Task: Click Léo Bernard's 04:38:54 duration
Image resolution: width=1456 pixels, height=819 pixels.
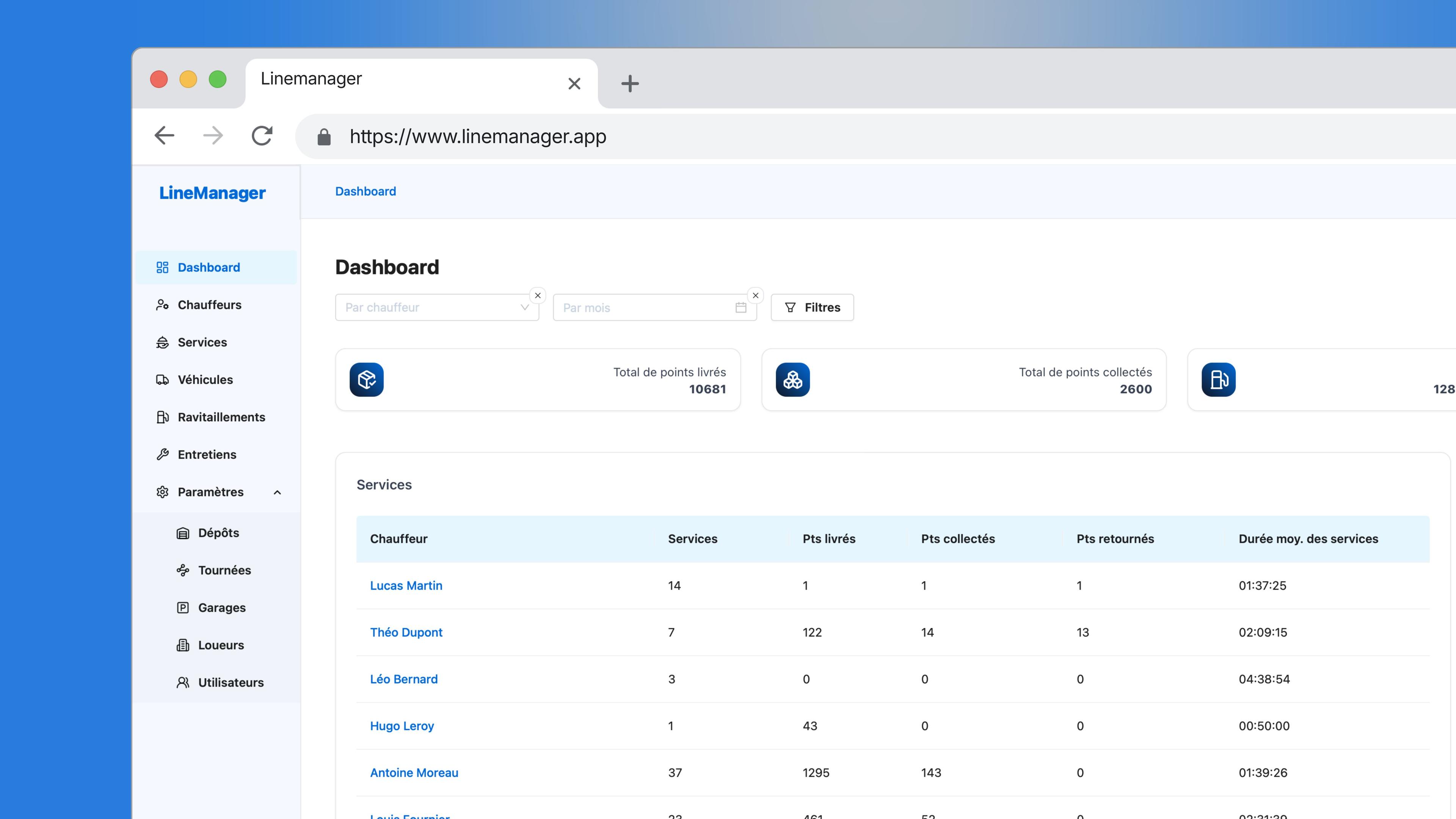Action: point(1264,679)
